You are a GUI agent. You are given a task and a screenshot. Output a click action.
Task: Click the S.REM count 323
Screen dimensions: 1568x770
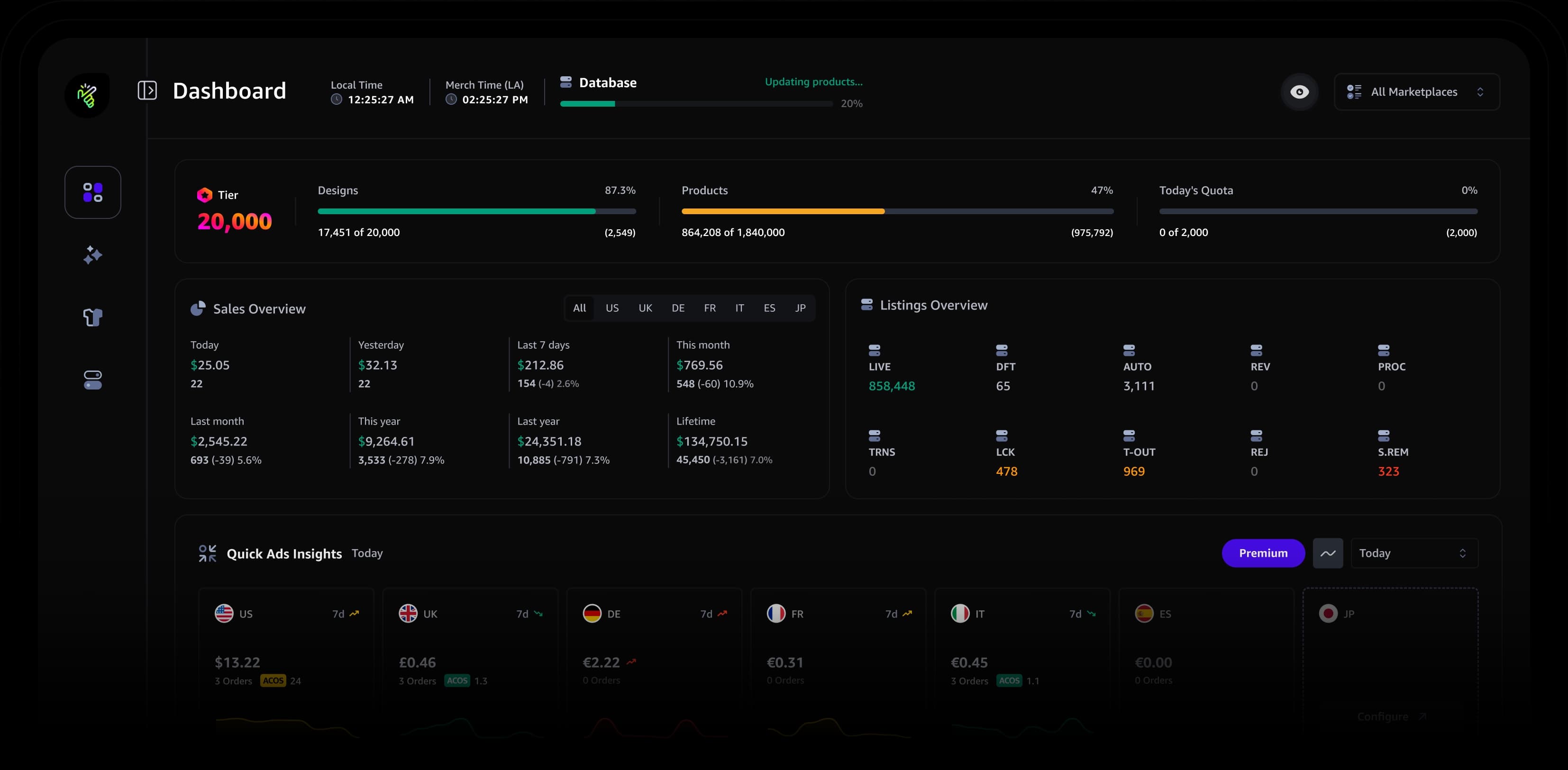[1388, 471]
